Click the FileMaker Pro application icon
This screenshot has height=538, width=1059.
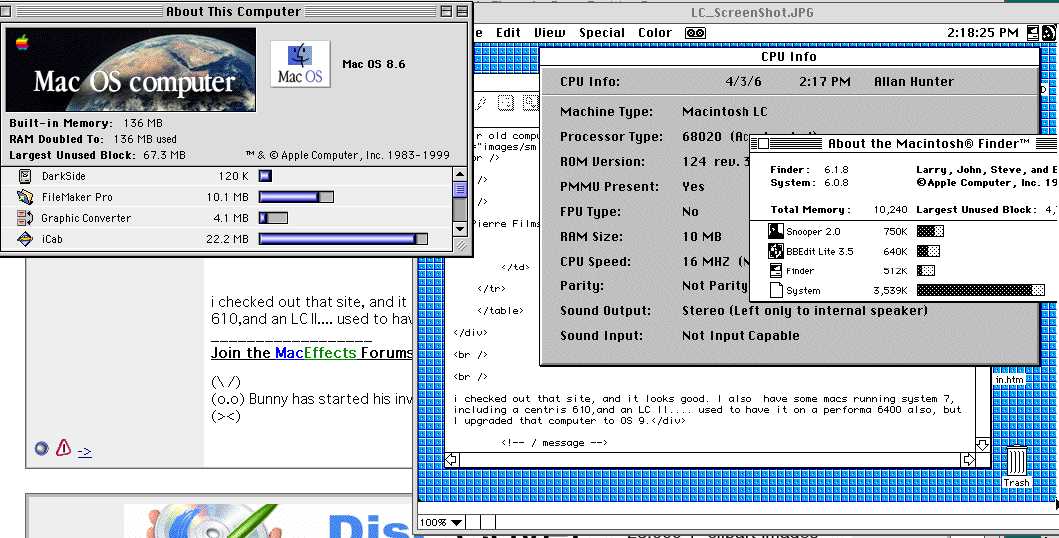(25, 197)
